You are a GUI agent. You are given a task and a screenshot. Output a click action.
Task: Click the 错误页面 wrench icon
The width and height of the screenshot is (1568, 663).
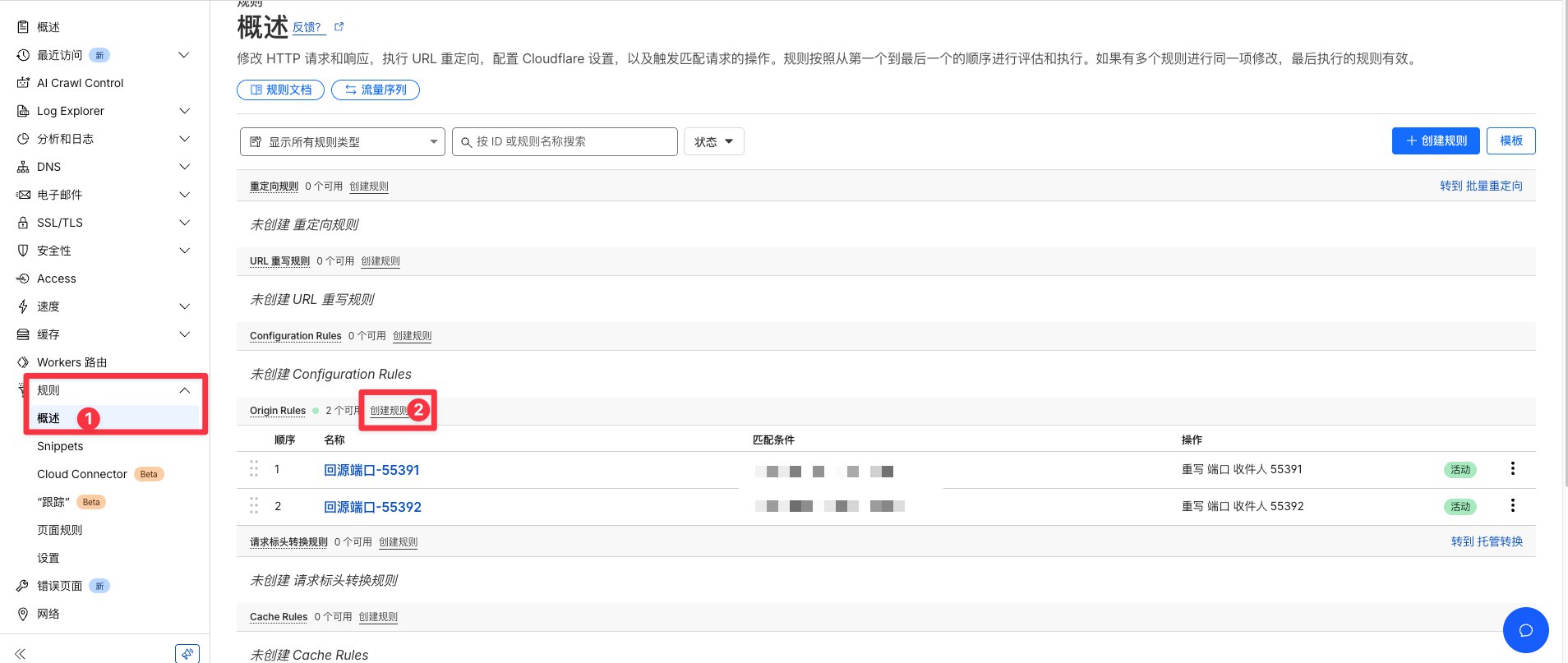[x=23, y=586]
